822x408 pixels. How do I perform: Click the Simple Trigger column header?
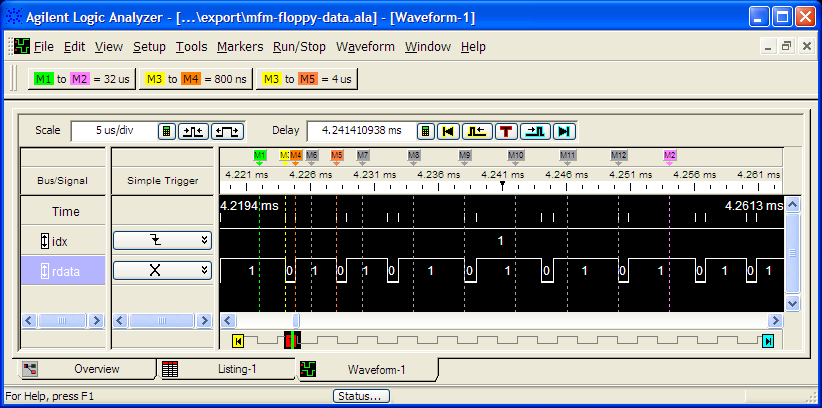[163, 181]
